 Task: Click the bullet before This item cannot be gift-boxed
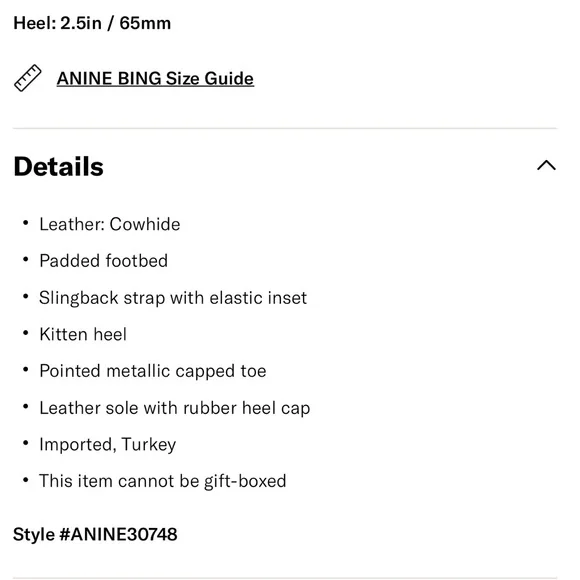point(26,480)
